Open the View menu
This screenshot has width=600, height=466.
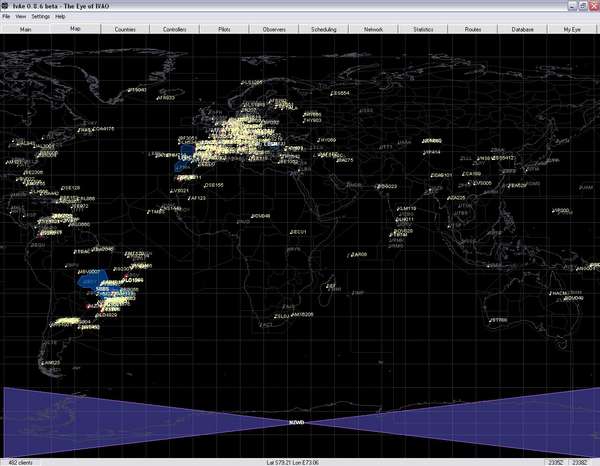coord(20,17)
